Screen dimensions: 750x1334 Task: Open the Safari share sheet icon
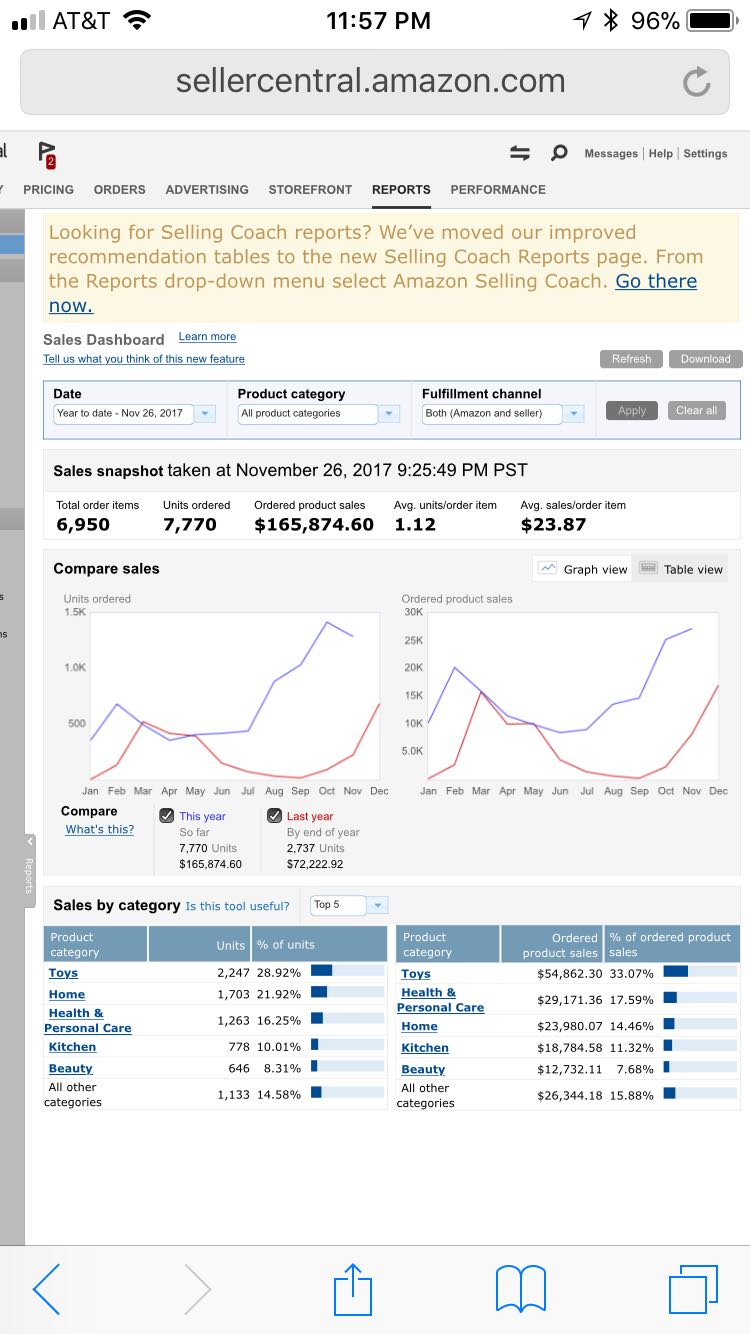[352, 1289]
